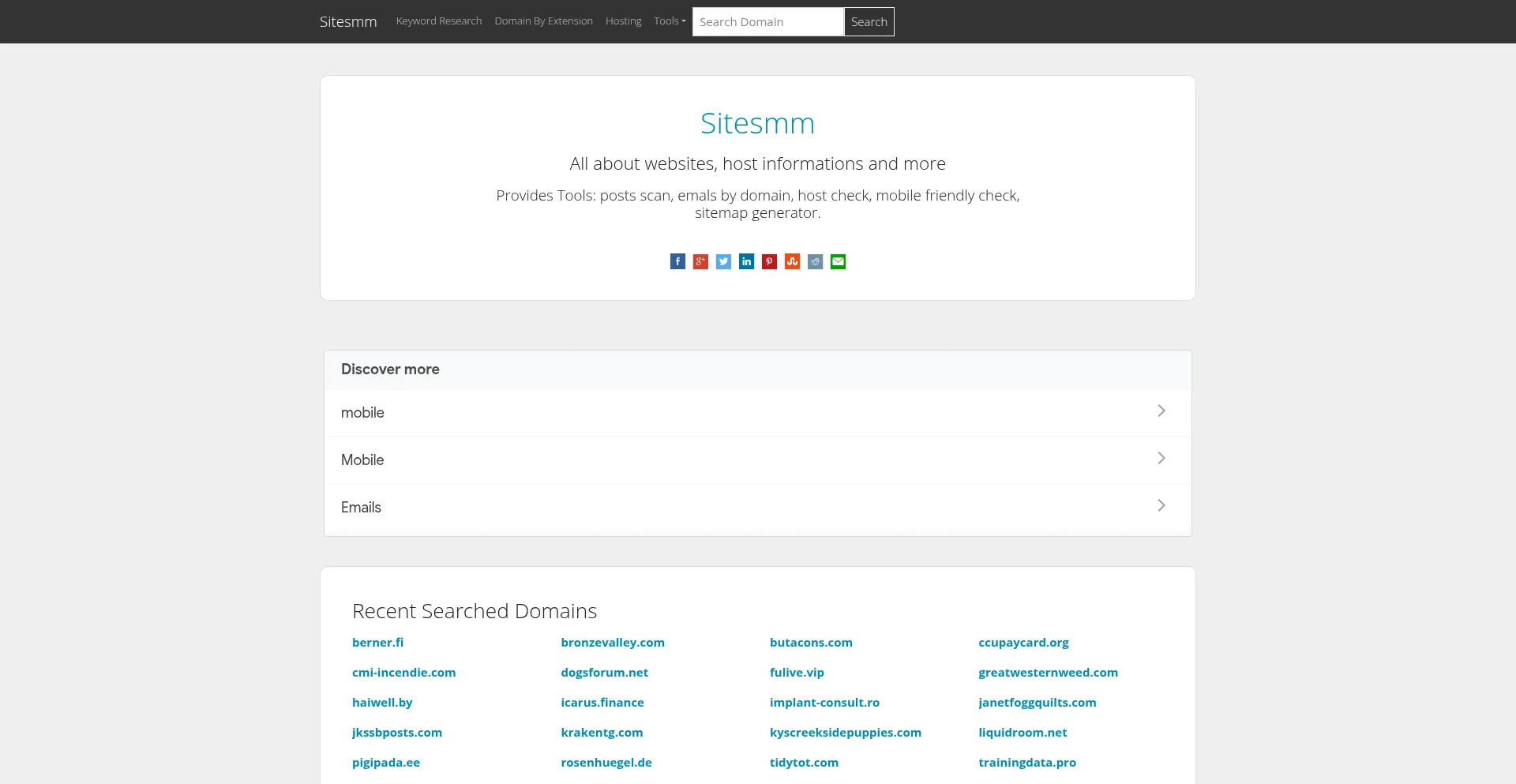Open jkssbposts.com domain link

click(397, 733)
